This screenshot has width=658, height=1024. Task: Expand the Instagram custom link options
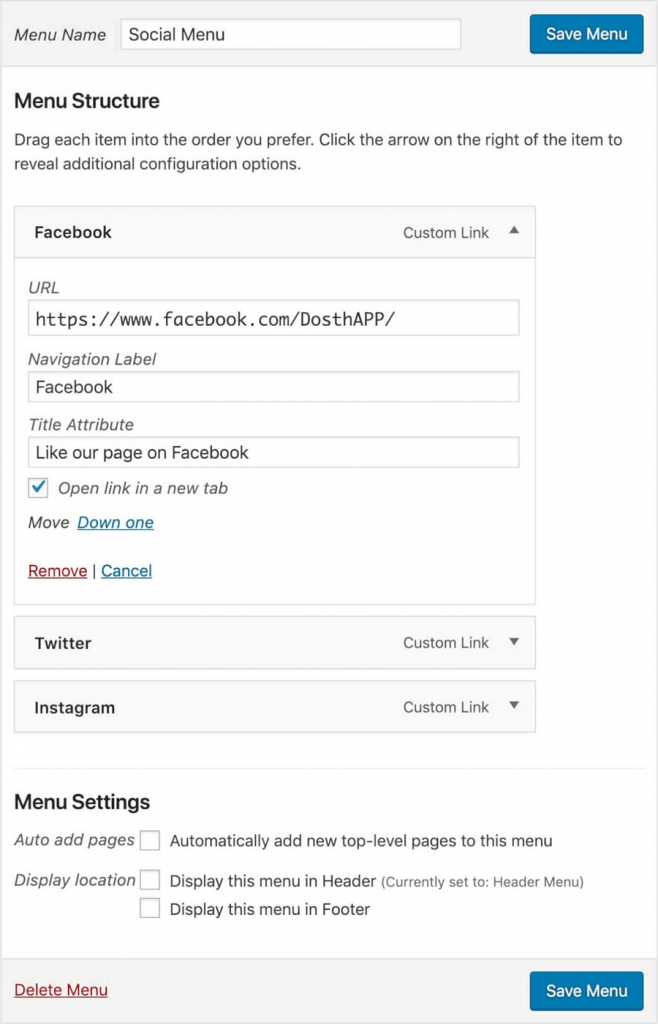click(513, 706)
